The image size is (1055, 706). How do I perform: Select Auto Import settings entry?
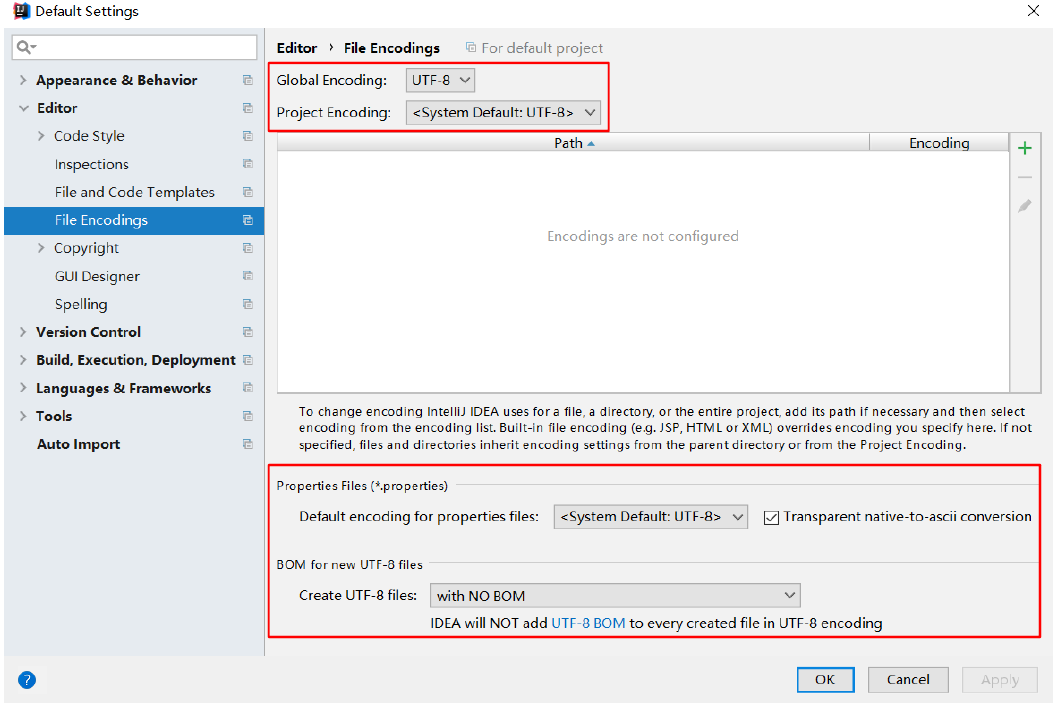(79, 444)
